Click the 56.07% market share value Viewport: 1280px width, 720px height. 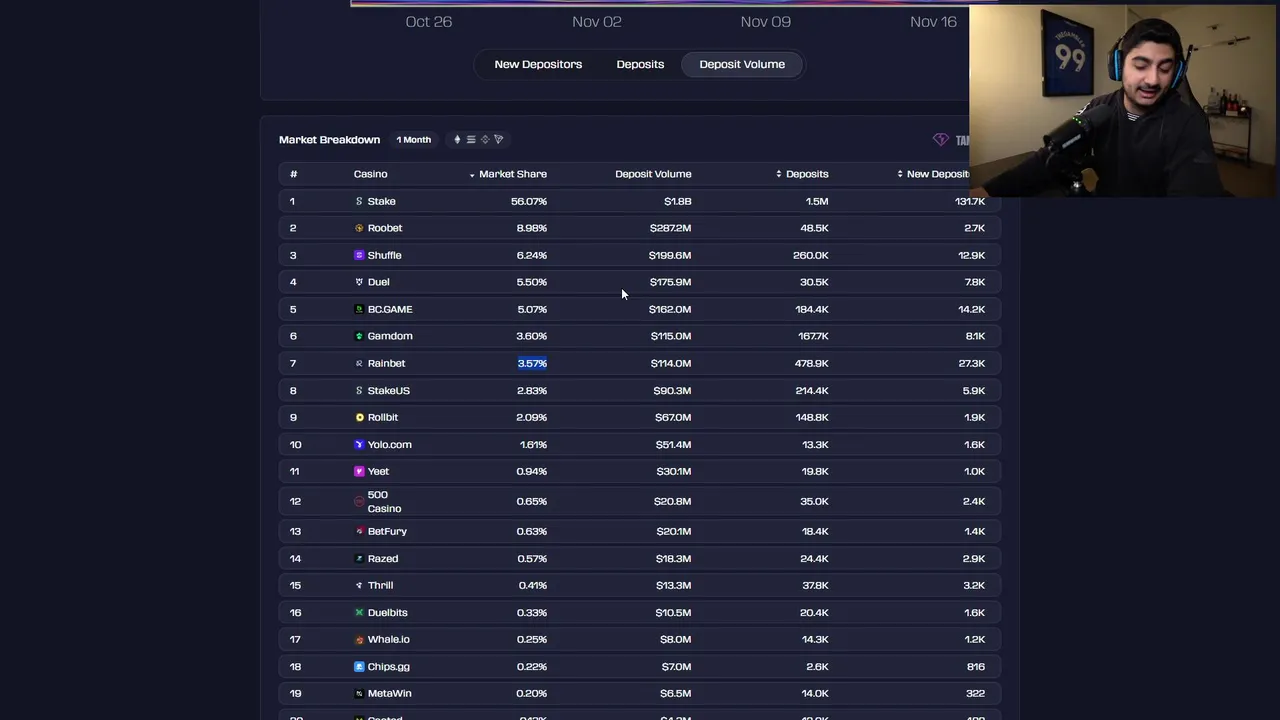[529, 201]
